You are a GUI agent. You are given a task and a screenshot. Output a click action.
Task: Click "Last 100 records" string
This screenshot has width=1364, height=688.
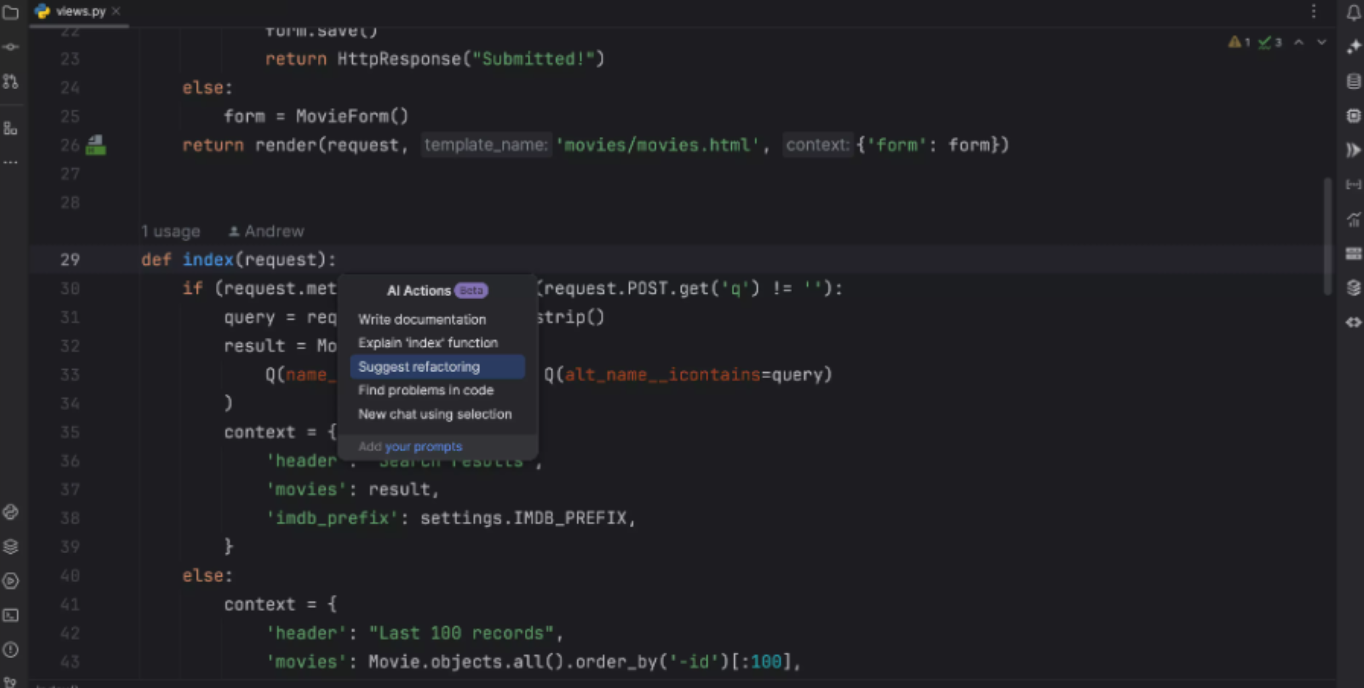click(x=462, y=633)
